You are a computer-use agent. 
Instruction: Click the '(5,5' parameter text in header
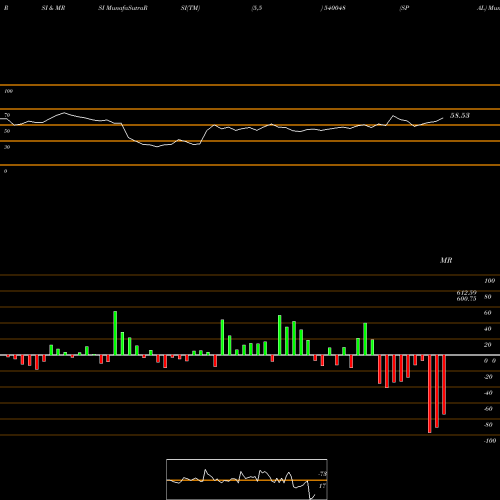(x=257, y=8)
